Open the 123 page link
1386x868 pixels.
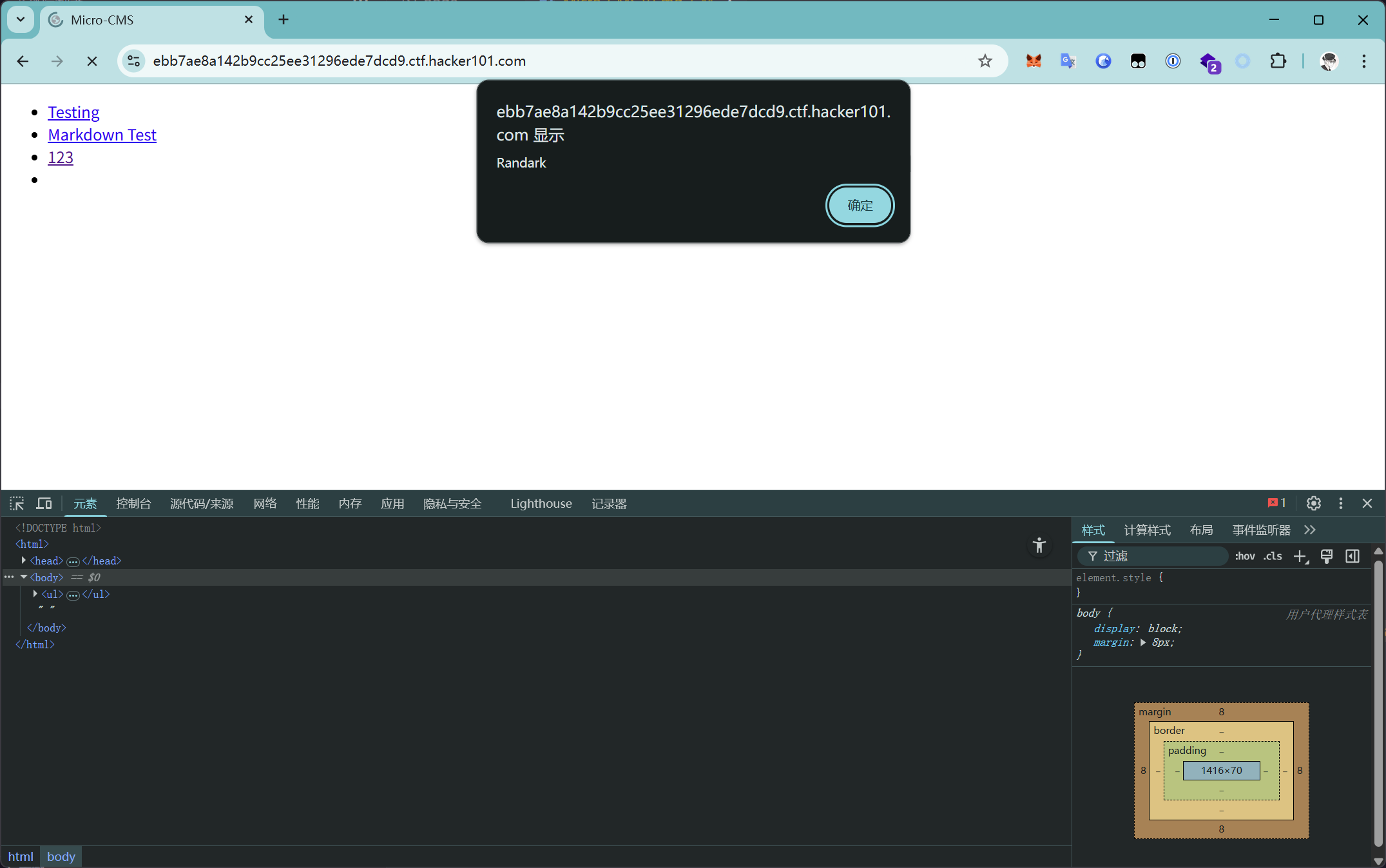(61, 157)
